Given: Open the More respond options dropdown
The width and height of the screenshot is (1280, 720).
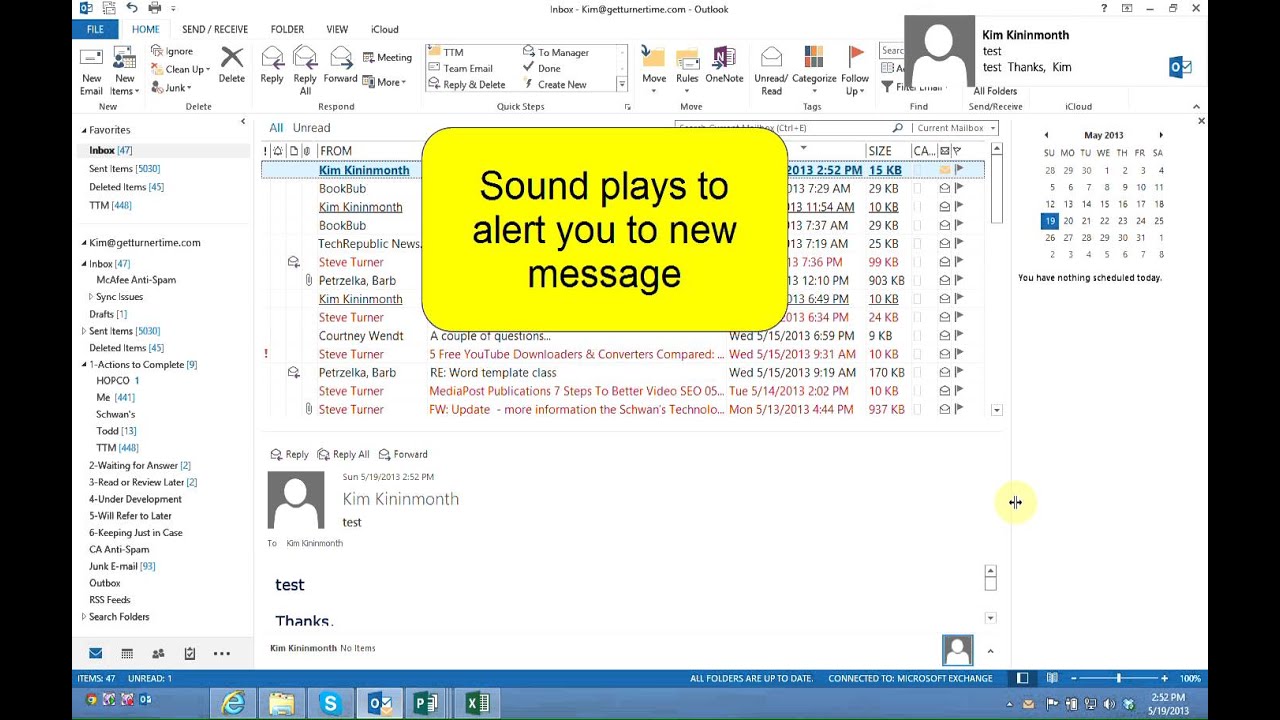Looking at the screenshot, I should point(384,82).
